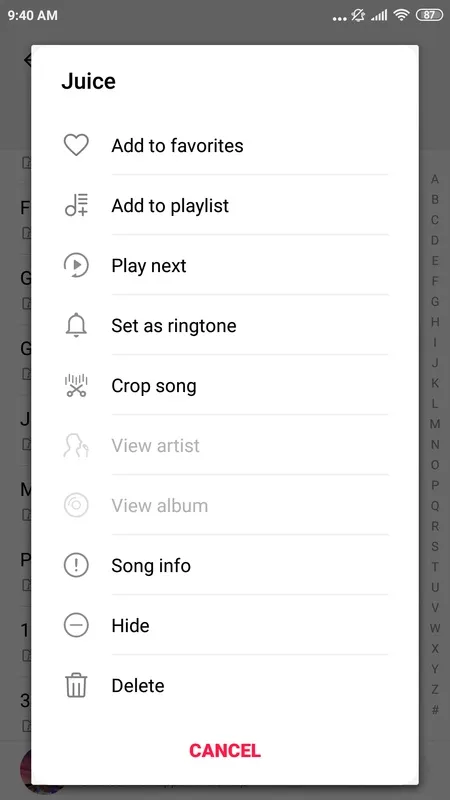This screenshot has width=450, height=800.
Task: Choose Delete from the Juice menu
Action: tap(225, 685)
